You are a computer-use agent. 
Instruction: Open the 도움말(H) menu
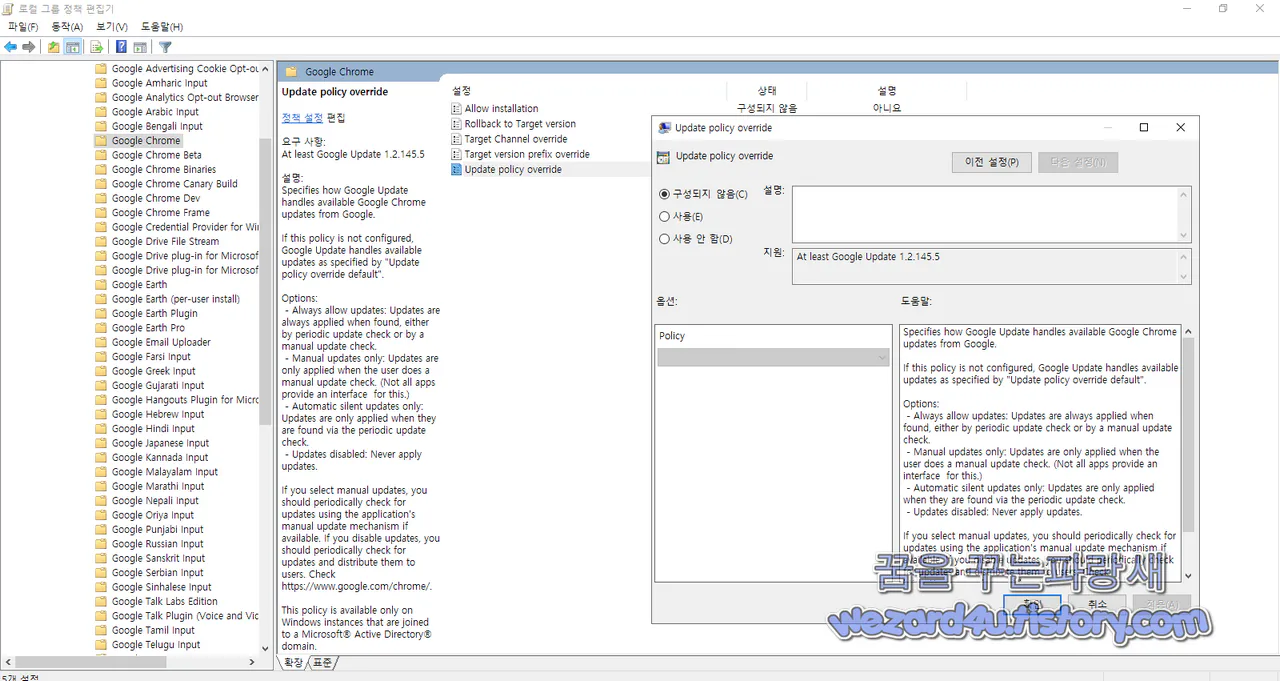point(162,27)
